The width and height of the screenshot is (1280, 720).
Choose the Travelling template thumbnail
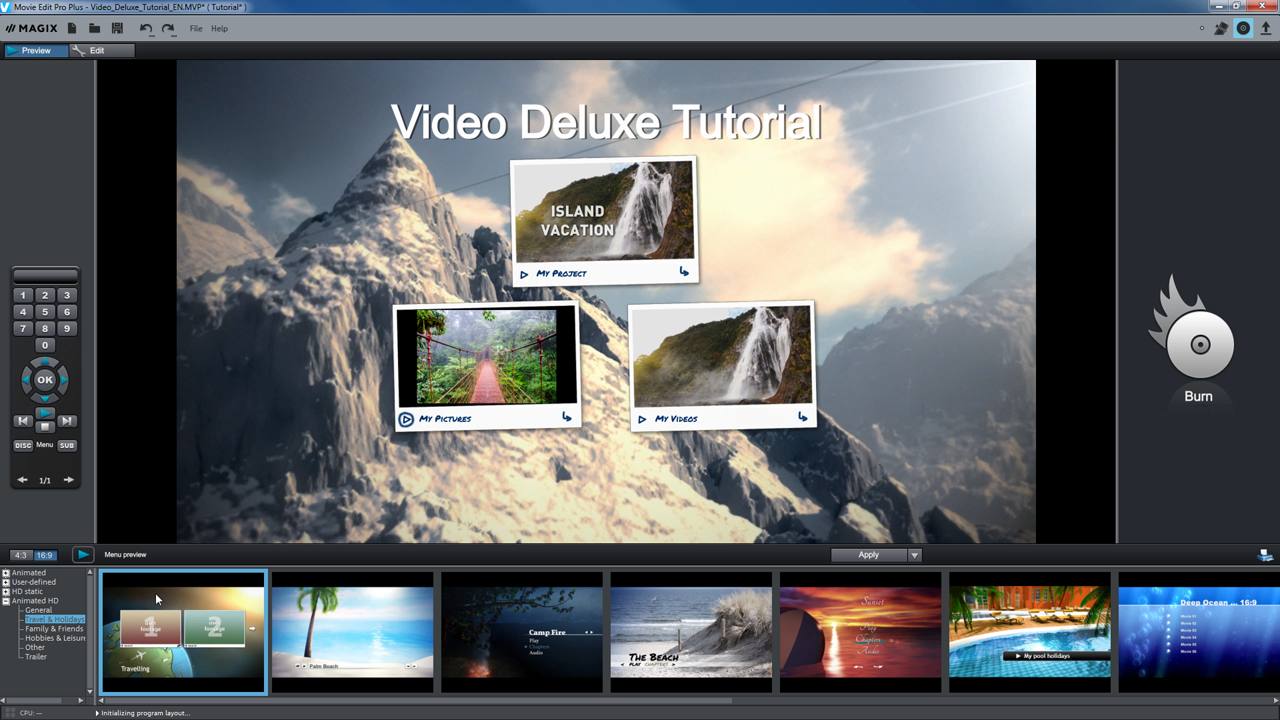tap(183, 632)
